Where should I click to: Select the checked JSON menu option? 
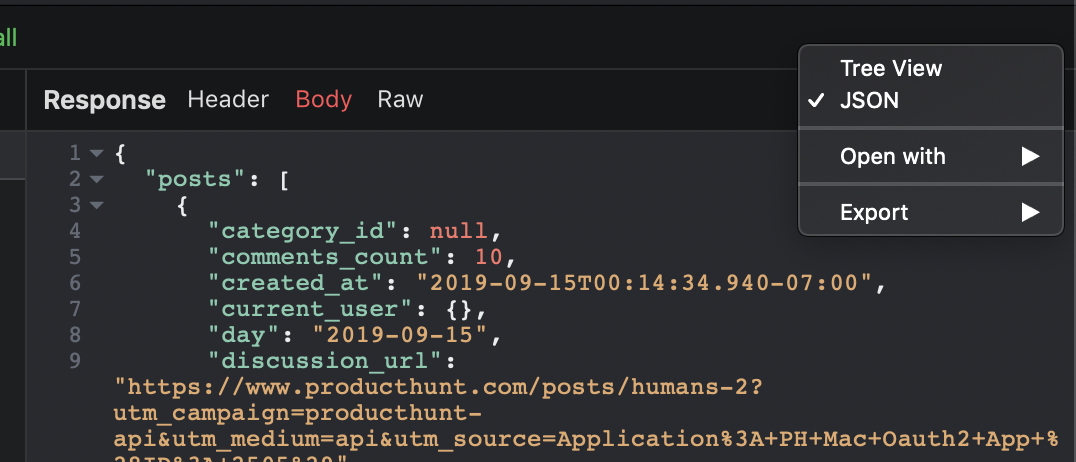pyautogui.click(x=931, y=101)
